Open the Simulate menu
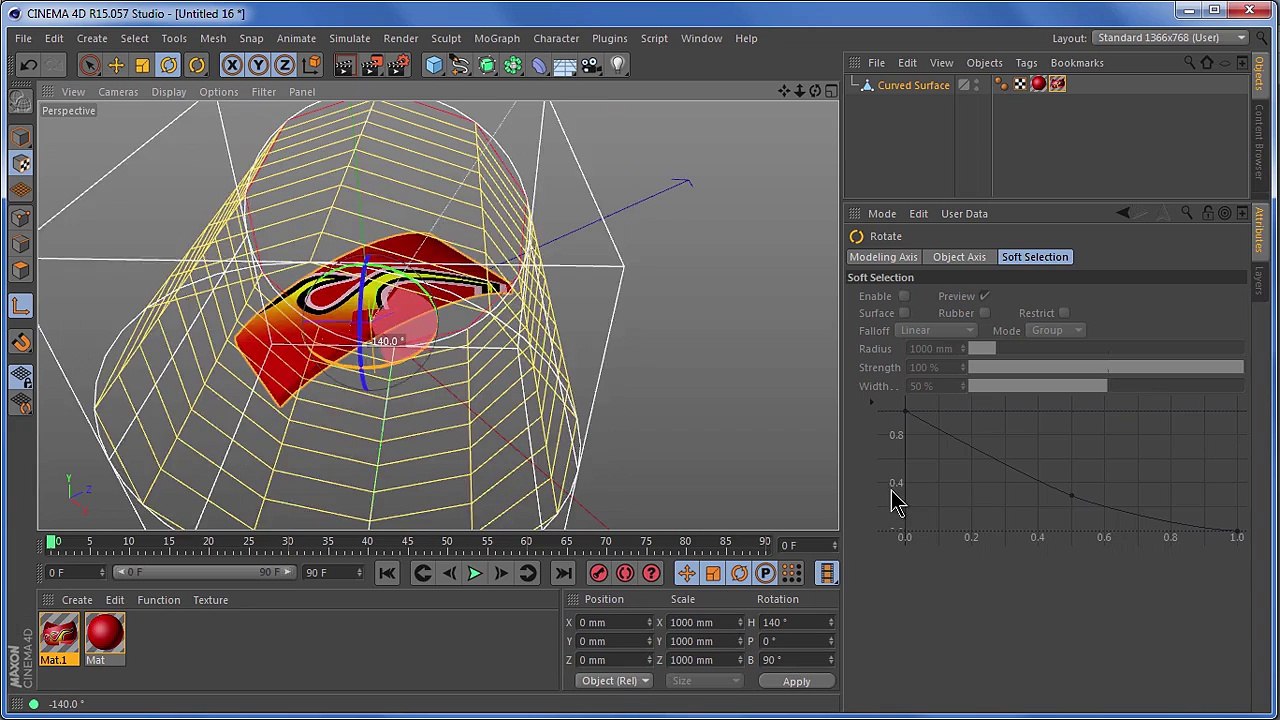 click(x=349, y=38)
